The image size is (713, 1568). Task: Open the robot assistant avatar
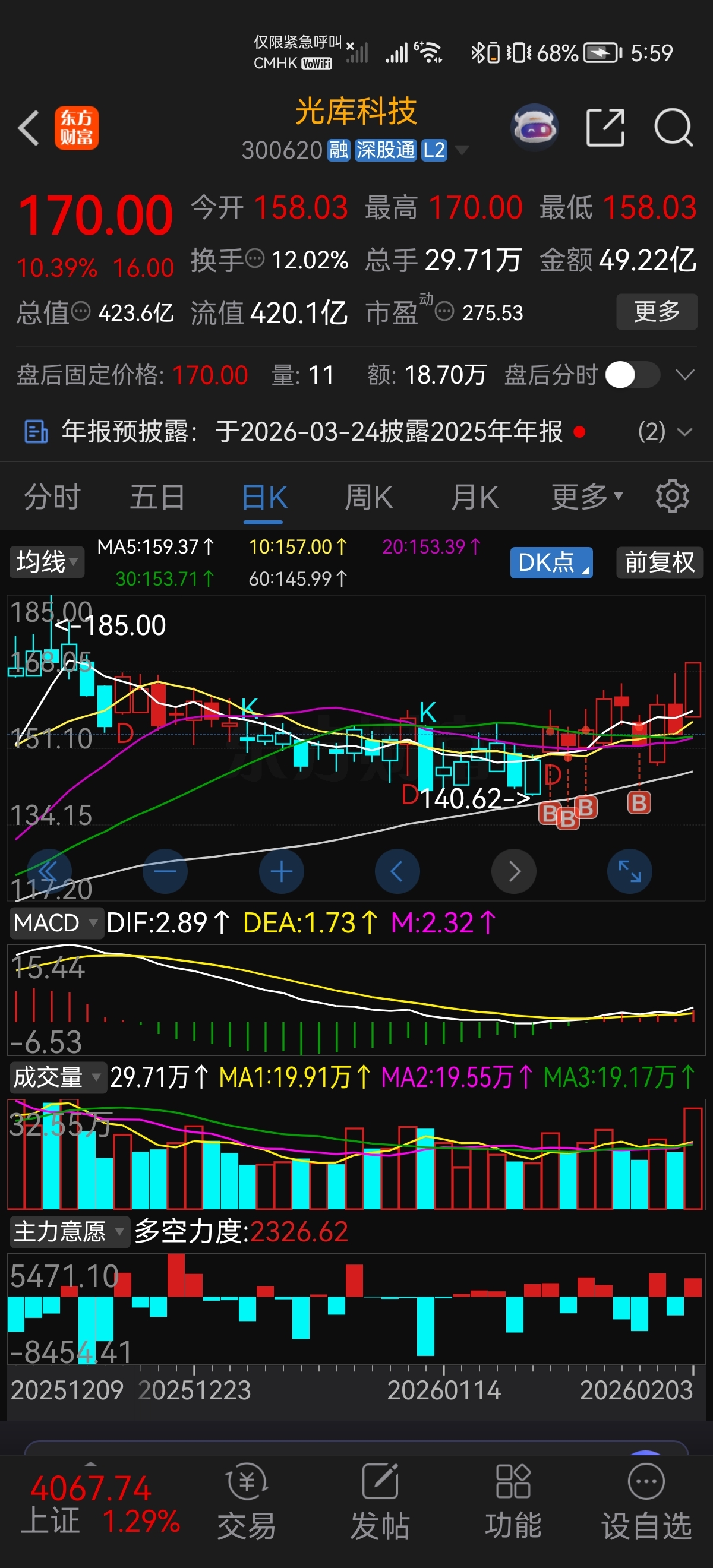click(534, 128)
